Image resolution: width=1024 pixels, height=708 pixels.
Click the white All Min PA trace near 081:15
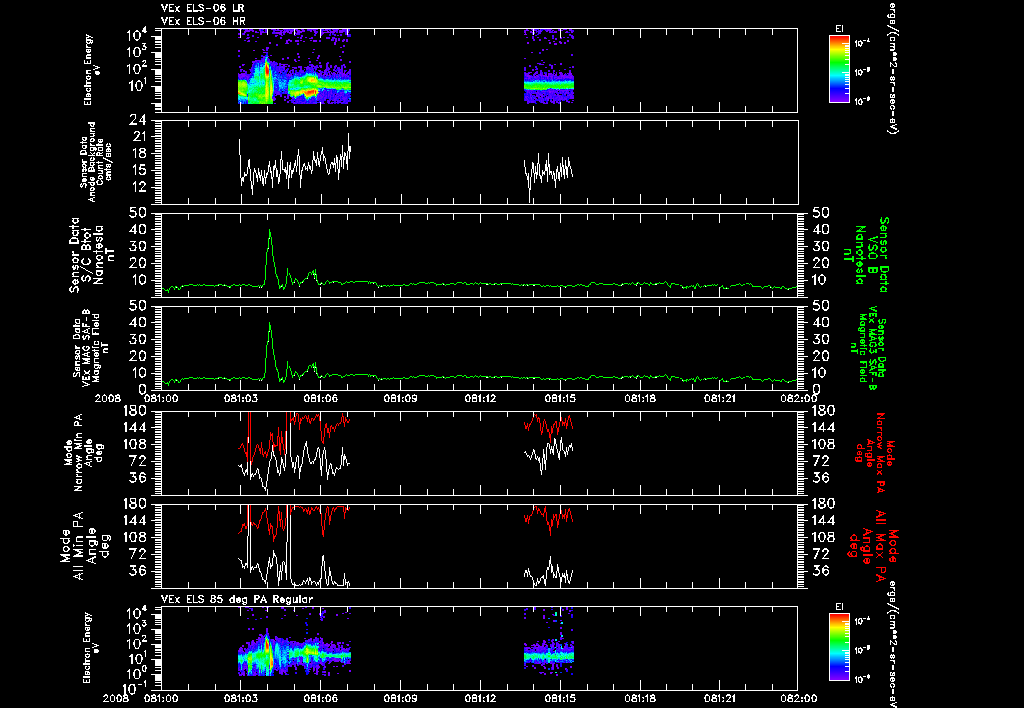[549, 573]
